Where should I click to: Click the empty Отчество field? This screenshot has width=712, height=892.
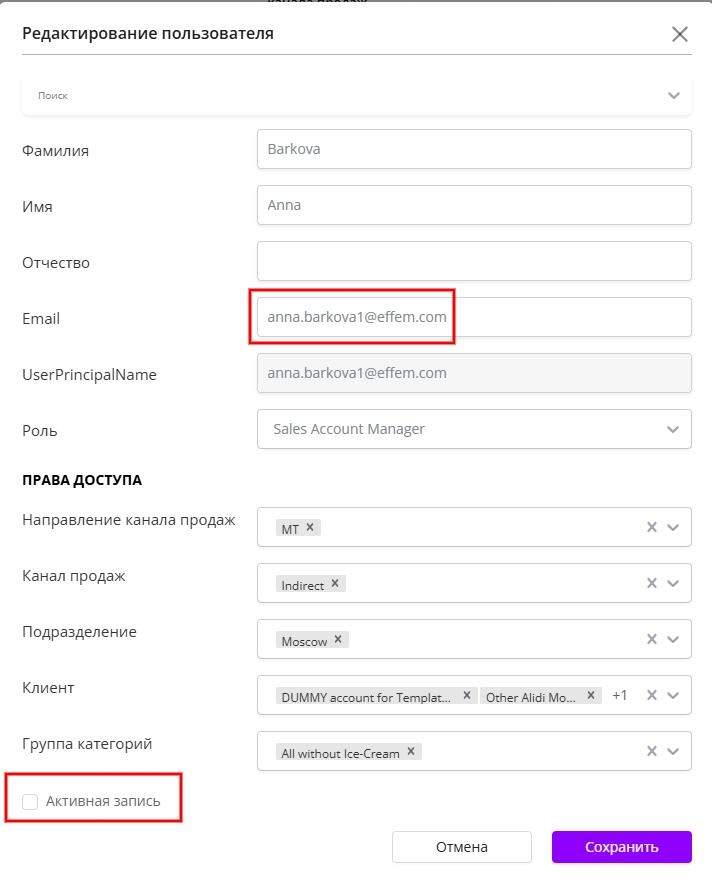(x=474, y=261)
